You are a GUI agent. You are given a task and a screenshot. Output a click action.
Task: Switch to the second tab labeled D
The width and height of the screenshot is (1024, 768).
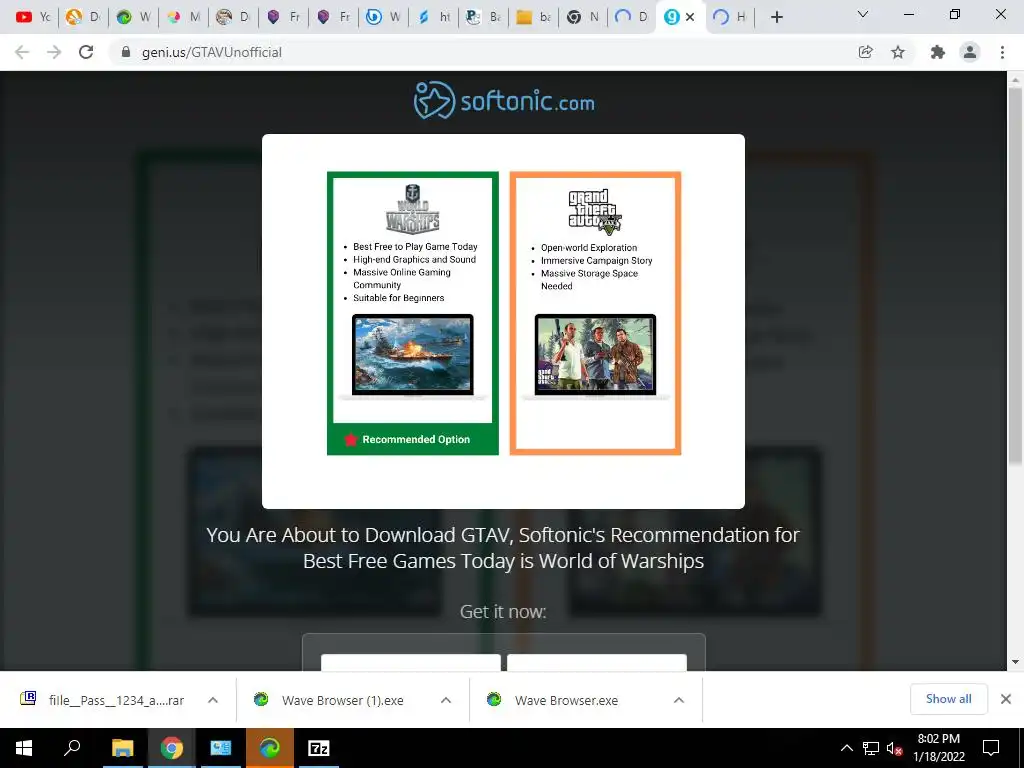click(233, 17)
